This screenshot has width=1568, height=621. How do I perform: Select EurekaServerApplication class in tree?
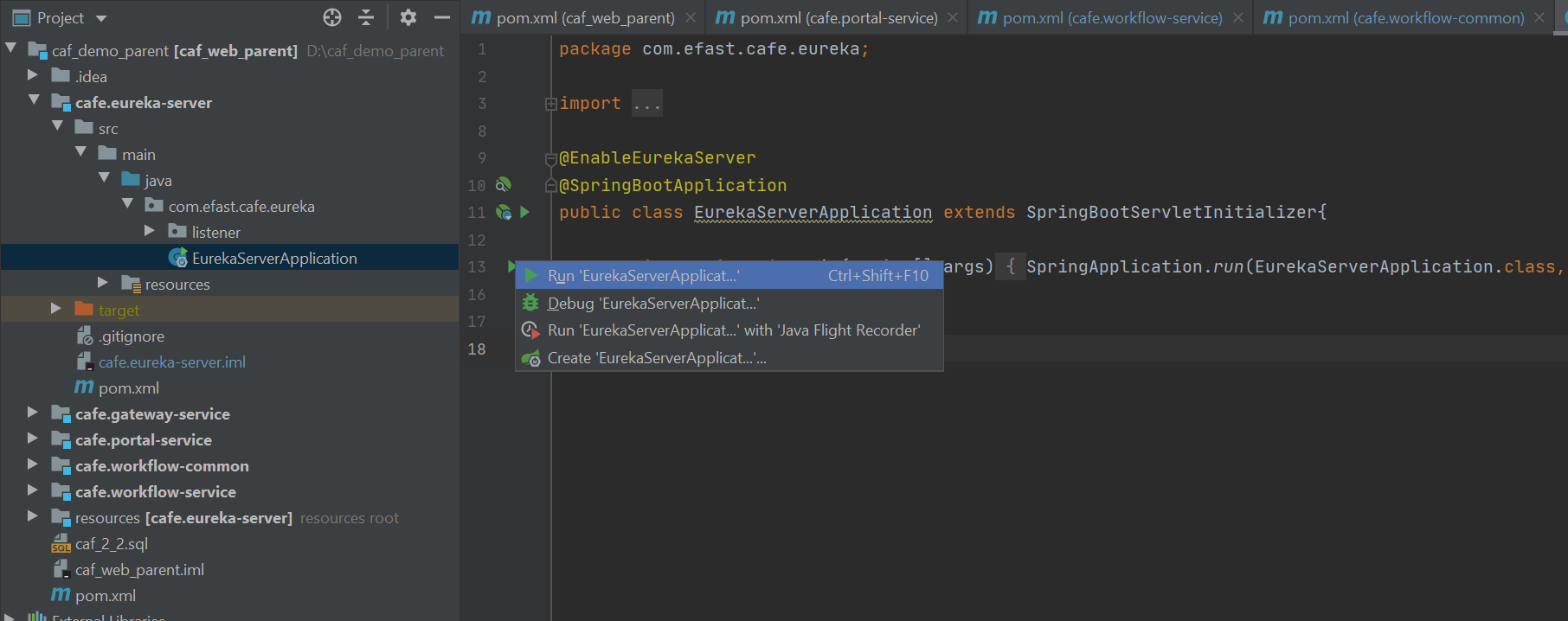click(229, 258)
